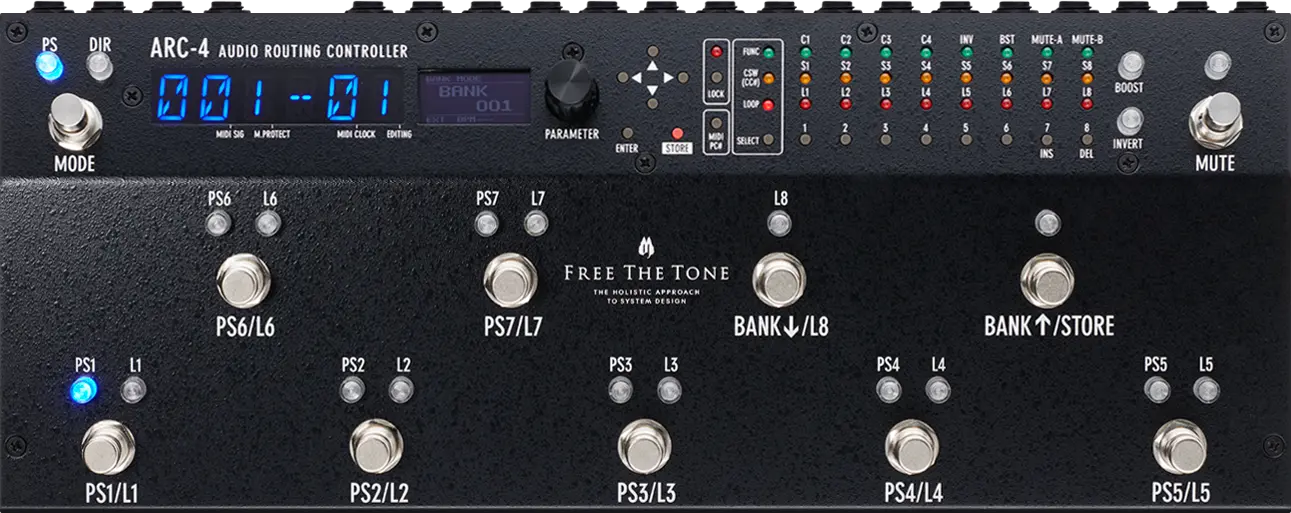Viewport: 1291px width, 513px height.
Task: Click the 'MIDI CLOCK' label under display
Action: pos(356,133)
